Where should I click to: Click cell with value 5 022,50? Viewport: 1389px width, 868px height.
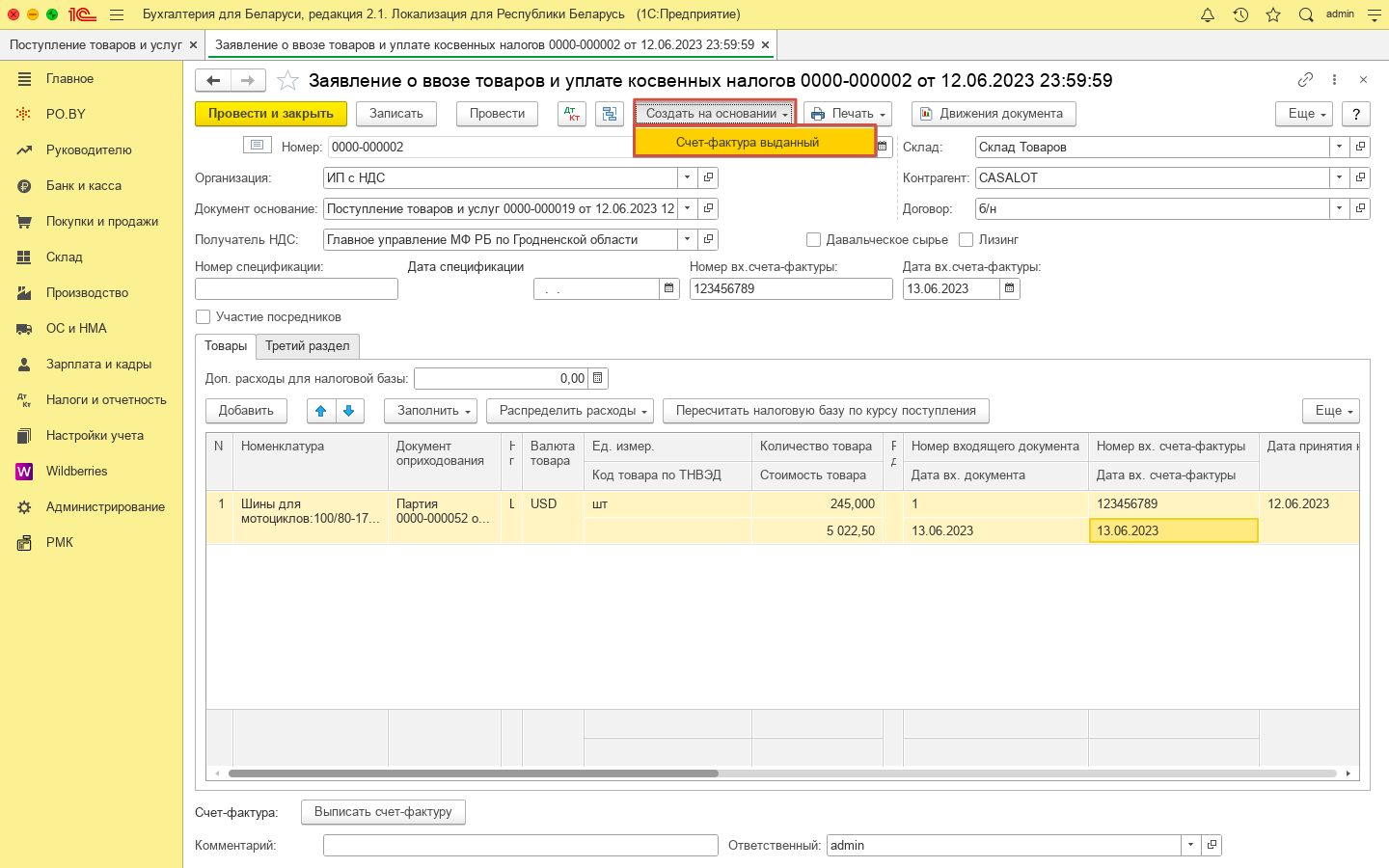coord(818,530)
